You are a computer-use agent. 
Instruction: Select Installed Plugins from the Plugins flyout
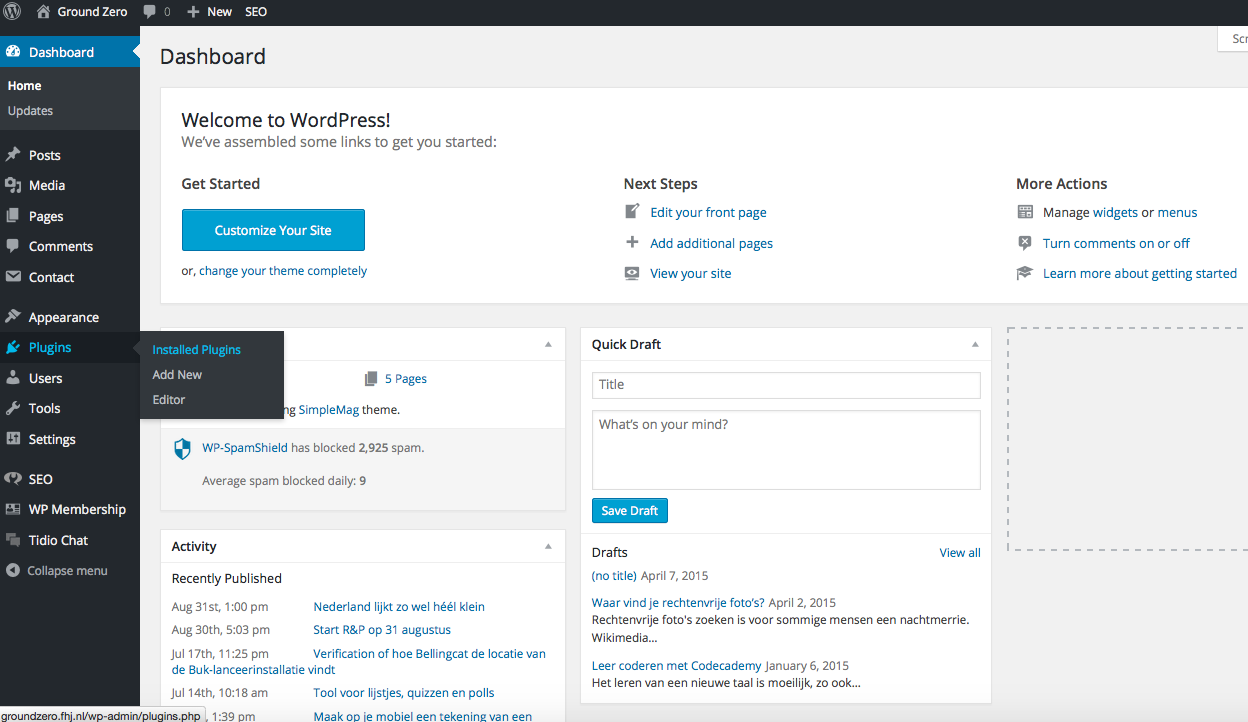click(197, 350)
